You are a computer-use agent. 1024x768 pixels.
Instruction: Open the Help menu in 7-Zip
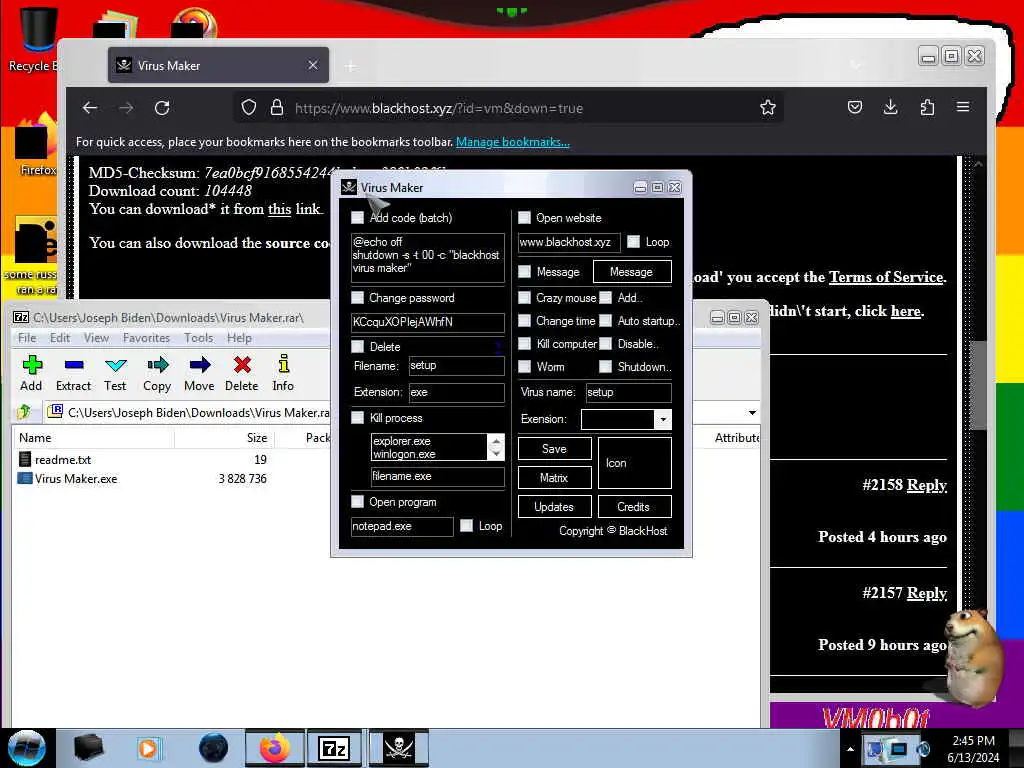[x=239, y=338]
